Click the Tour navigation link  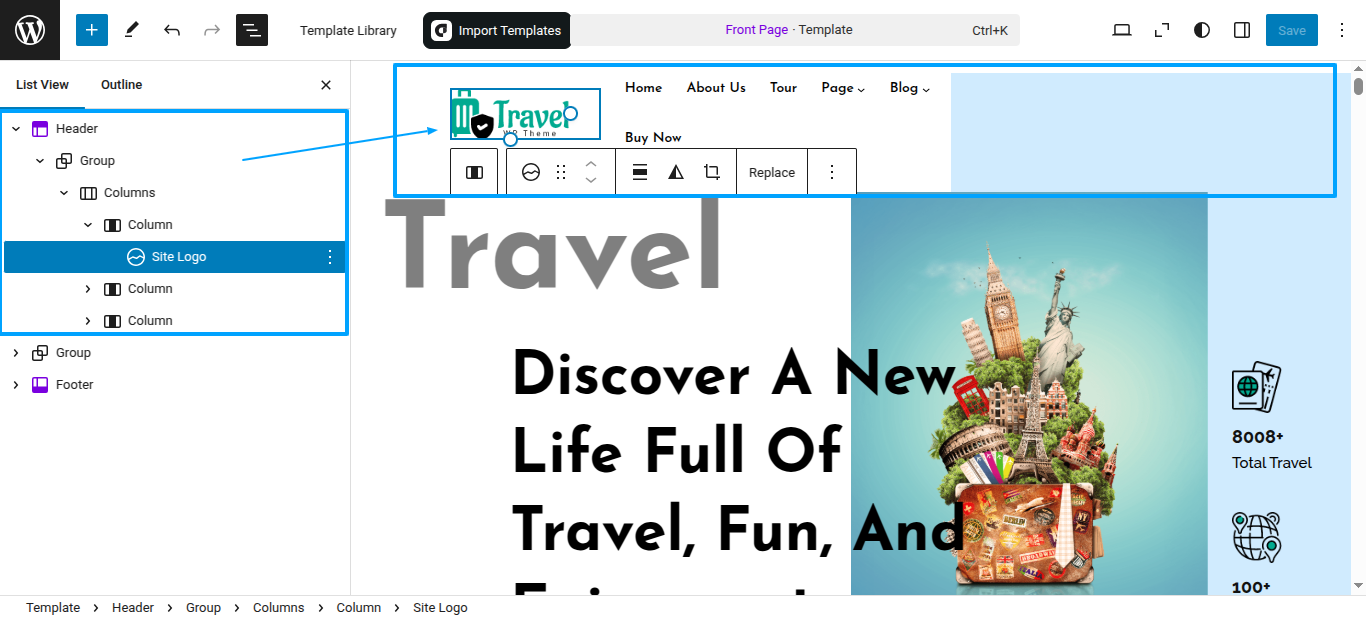[x=783, y=88]
